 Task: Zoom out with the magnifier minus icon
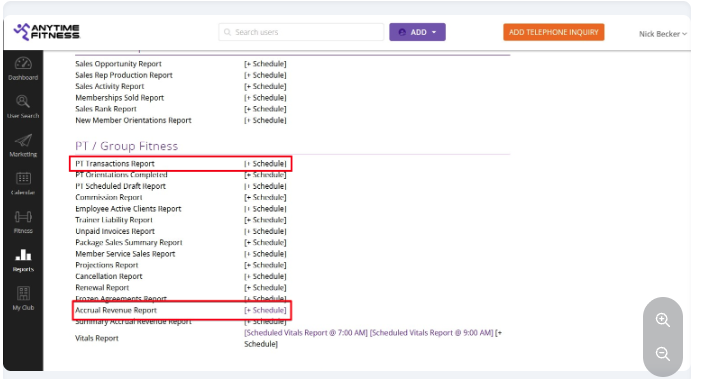click(662, 353)
